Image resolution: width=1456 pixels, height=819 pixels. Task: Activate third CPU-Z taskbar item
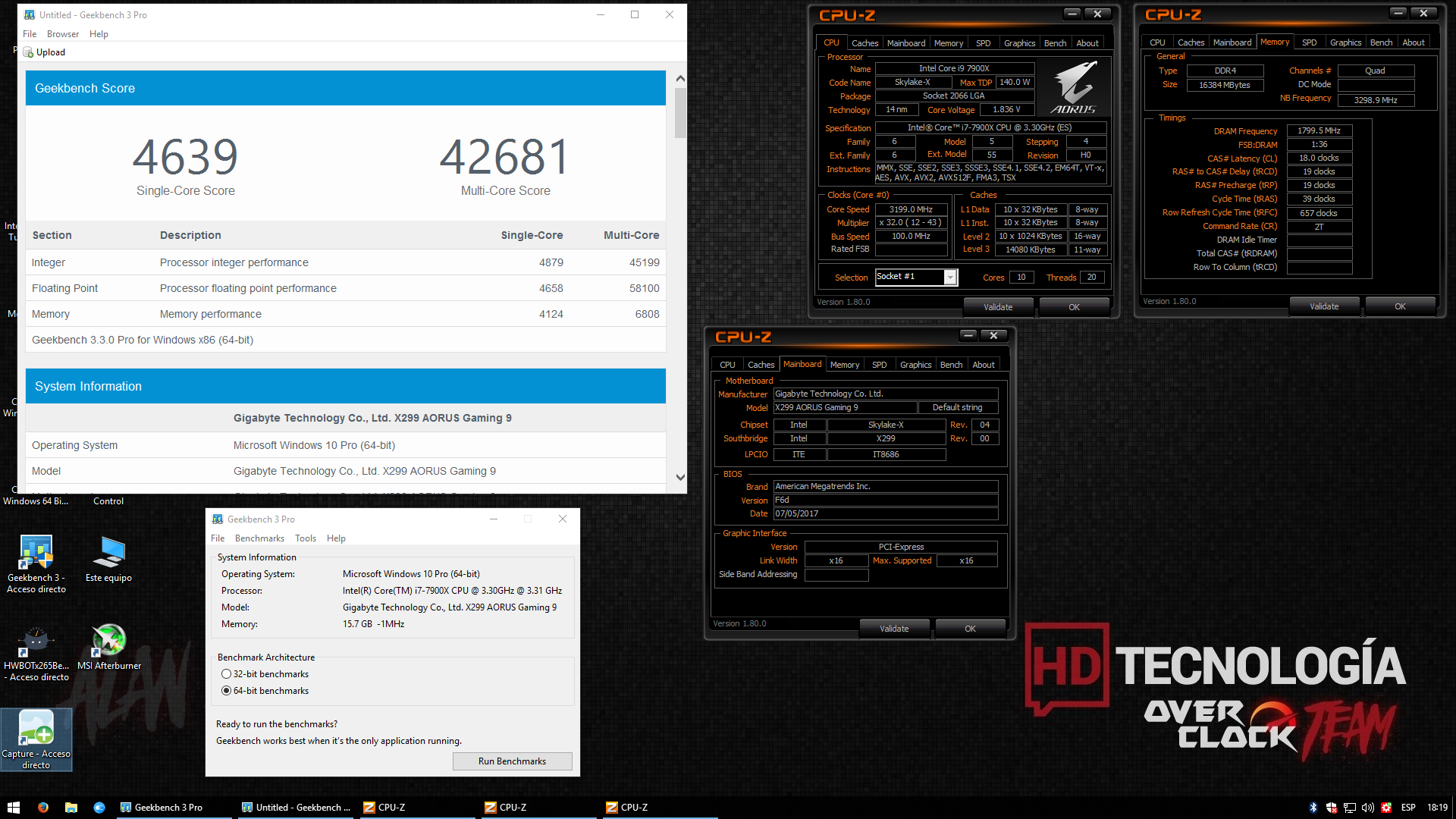coord(660,808)
